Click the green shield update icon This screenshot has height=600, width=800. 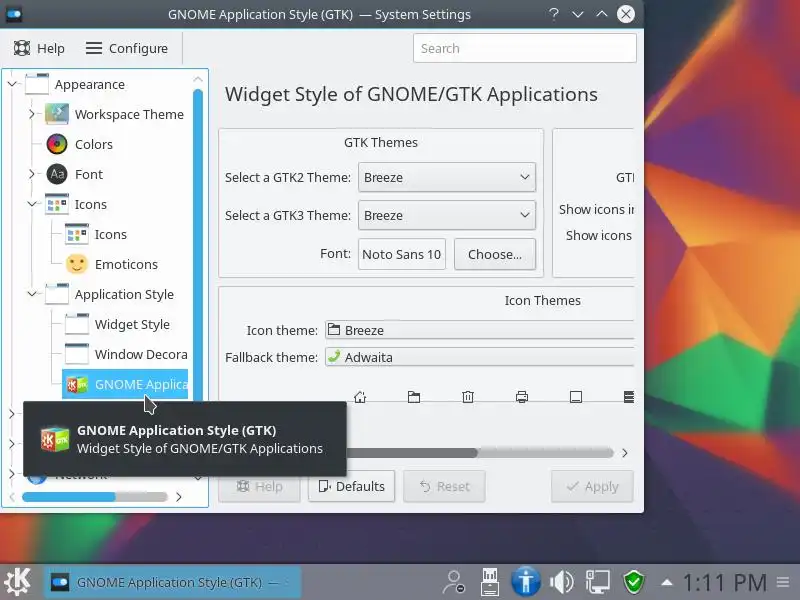coord(634,582)
